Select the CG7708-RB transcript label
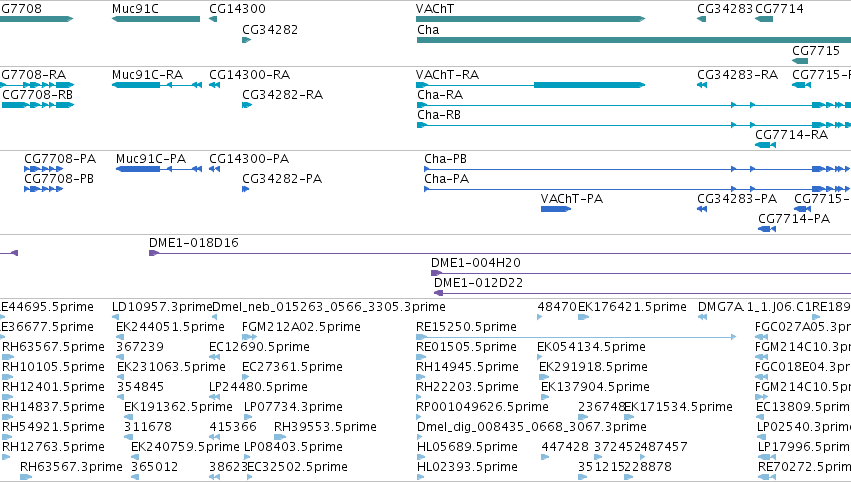Screen dimensions: 851x482 37,94
